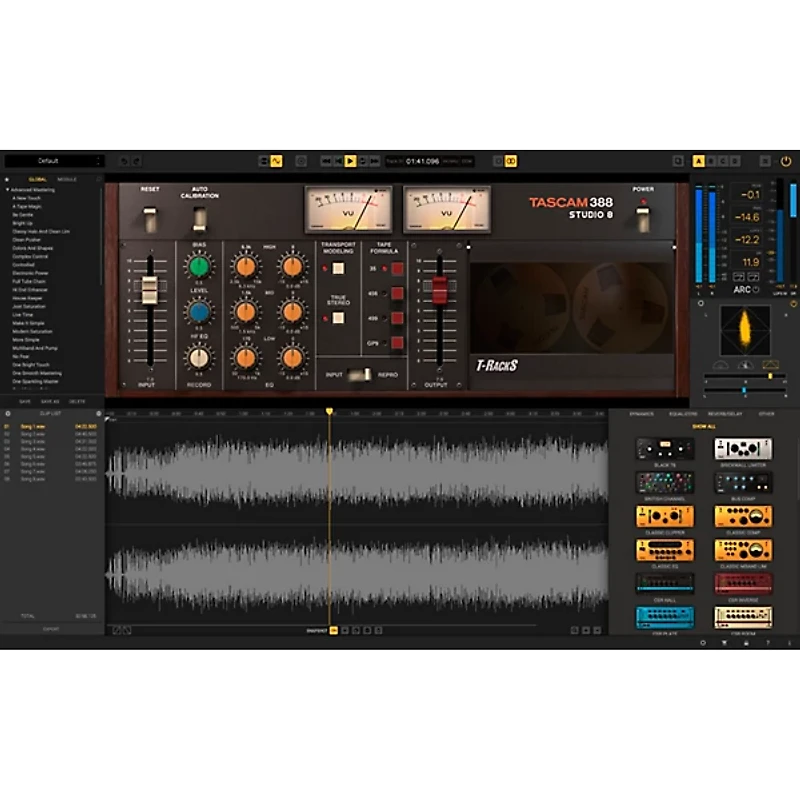Select the Black 76 compressor module
The image size is (800, 800).
point(664,449)
